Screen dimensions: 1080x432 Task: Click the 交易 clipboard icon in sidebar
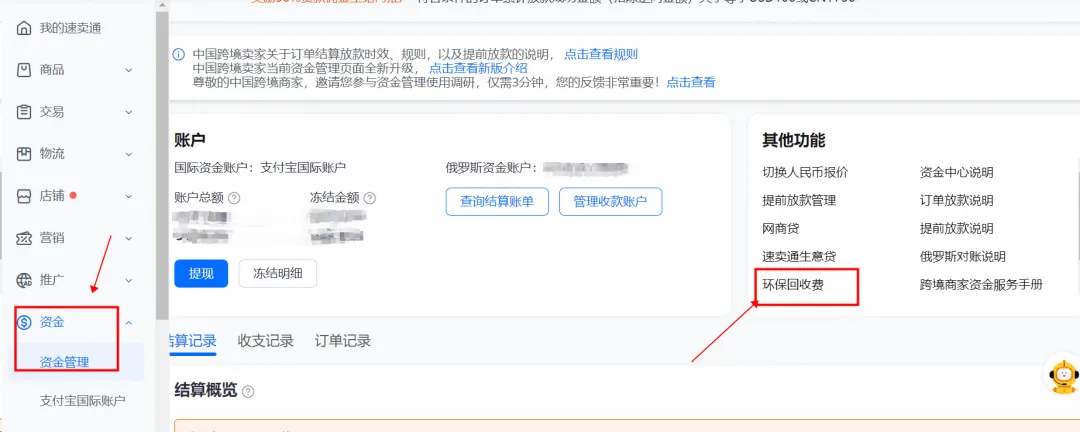pos(24,112)
